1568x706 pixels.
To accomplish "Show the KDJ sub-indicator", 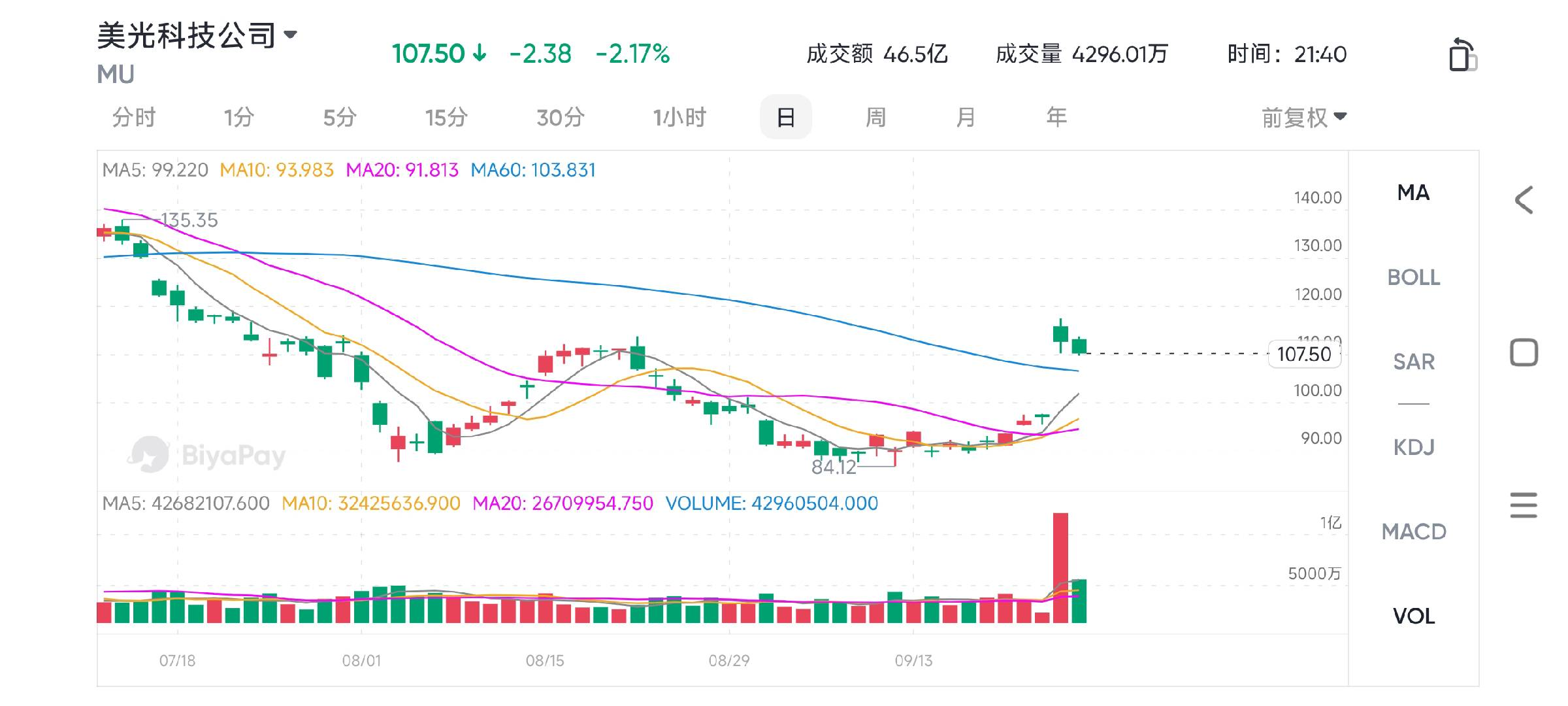I will [x=1413, y=447].
